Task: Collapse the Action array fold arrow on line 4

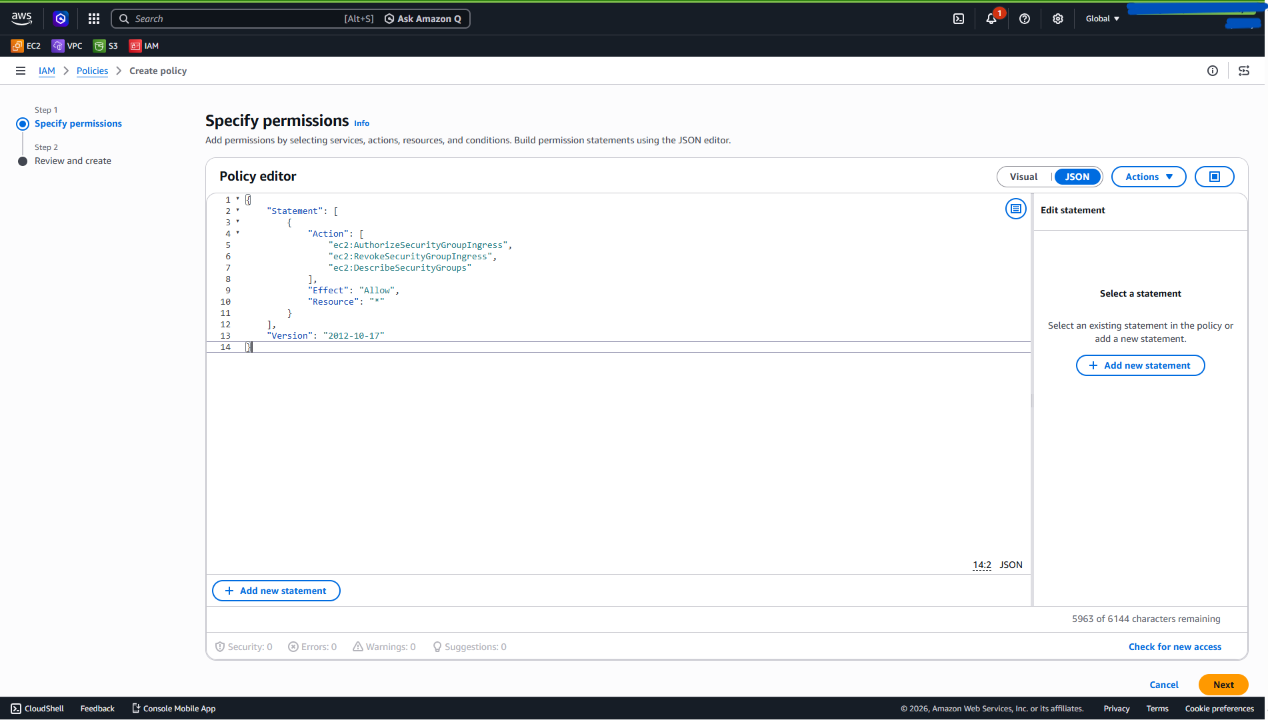Action: click(238, 234)
